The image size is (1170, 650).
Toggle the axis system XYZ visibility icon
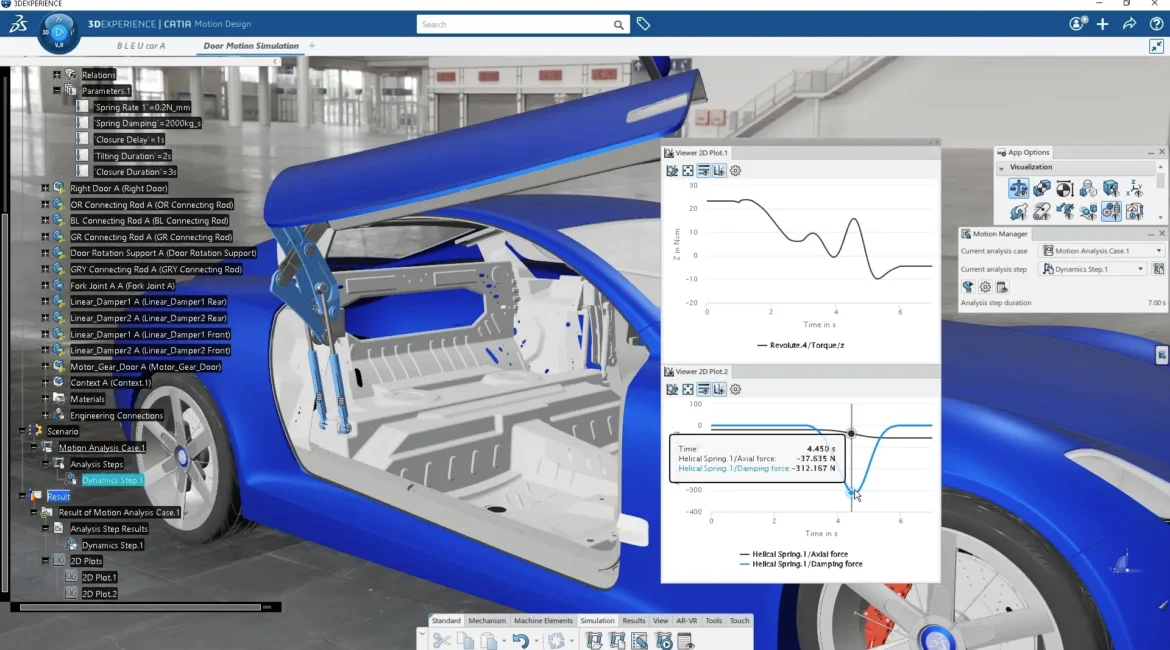coord(1135,188)
